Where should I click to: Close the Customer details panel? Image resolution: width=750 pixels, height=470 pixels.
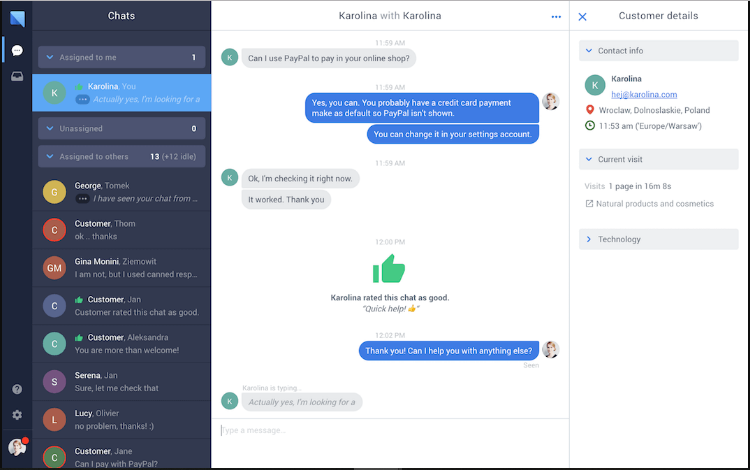(x=582, y=17)
